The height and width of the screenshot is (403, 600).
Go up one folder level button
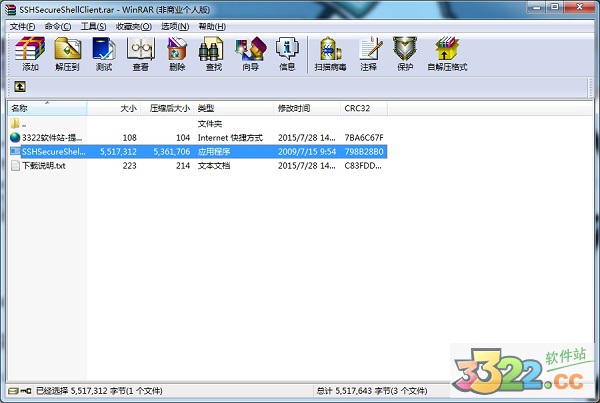tap(20, 87)
